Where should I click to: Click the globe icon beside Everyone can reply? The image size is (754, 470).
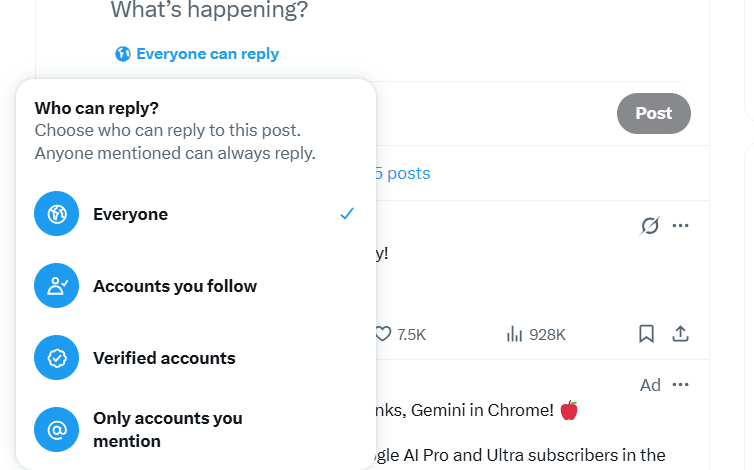[x=122, y=54]
